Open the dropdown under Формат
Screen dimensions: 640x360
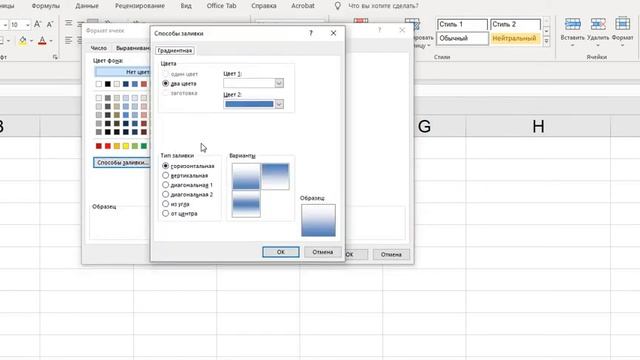(x=622, y=45)
